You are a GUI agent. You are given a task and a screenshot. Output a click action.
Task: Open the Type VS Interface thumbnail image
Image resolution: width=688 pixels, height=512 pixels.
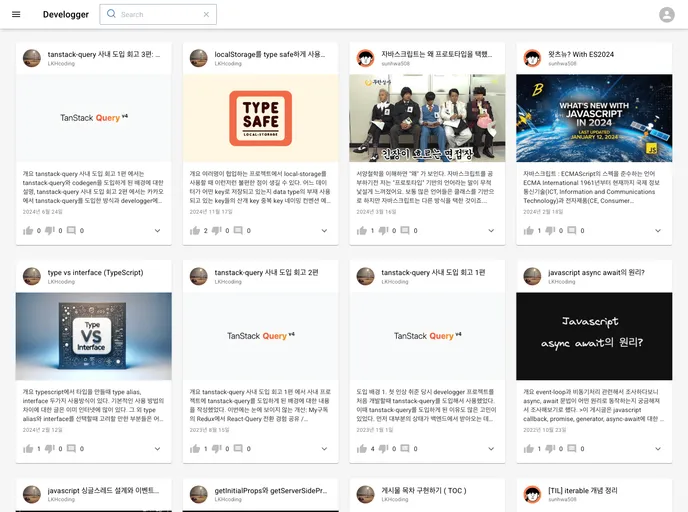94,336
